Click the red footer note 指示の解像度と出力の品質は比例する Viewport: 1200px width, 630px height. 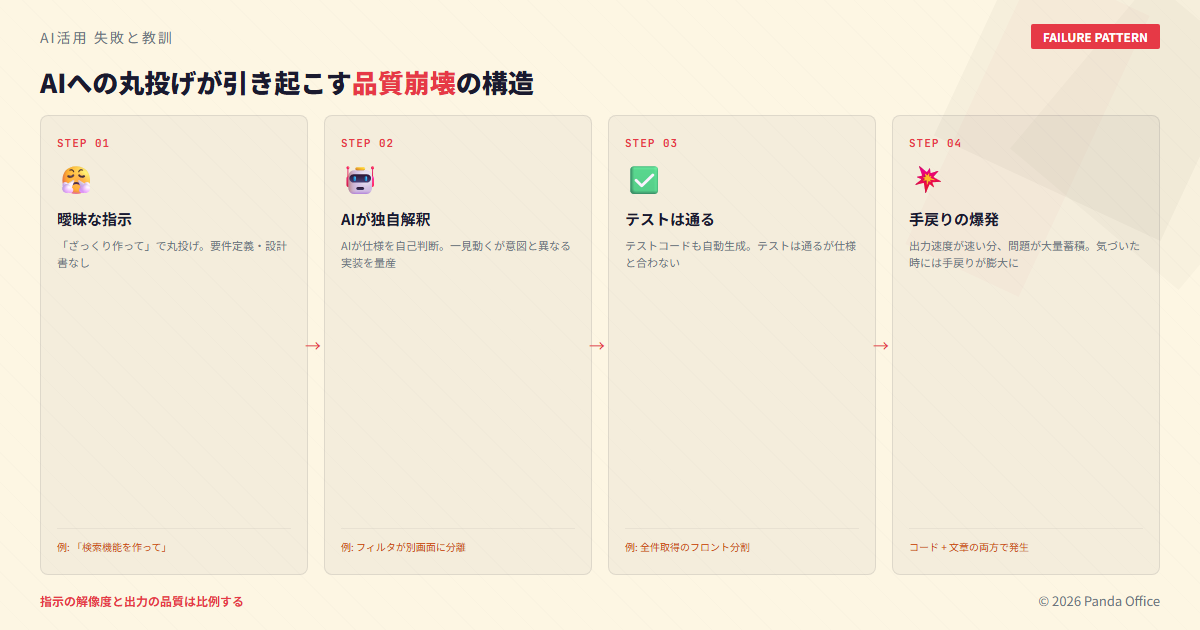click(141, 602)
